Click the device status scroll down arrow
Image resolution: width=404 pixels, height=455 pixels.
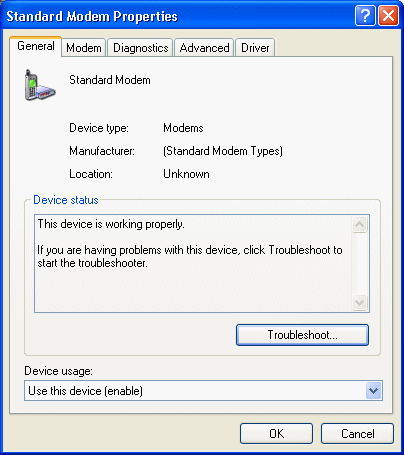pyautogui.click(x=359, y=302)
